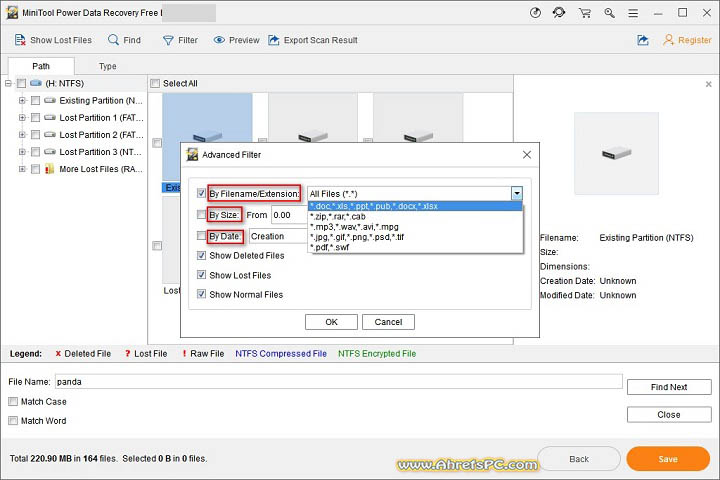Select the Path tab
The image size is (720, 480).
[41, 66]
